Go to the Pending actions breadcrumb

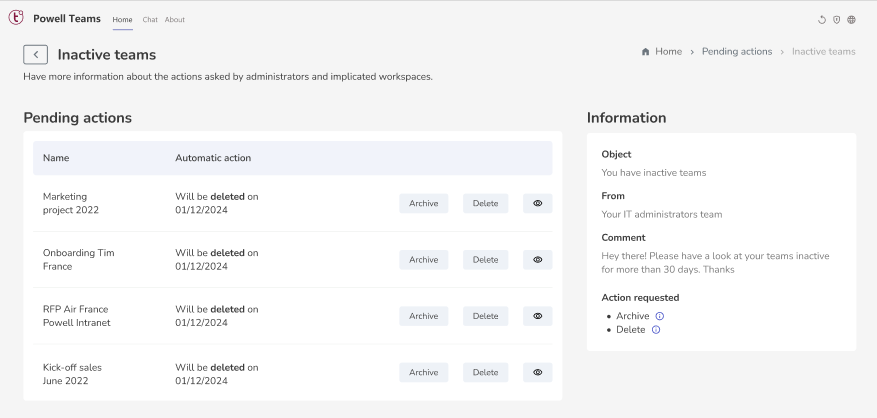pyautogui.click(x=737, y=51)
